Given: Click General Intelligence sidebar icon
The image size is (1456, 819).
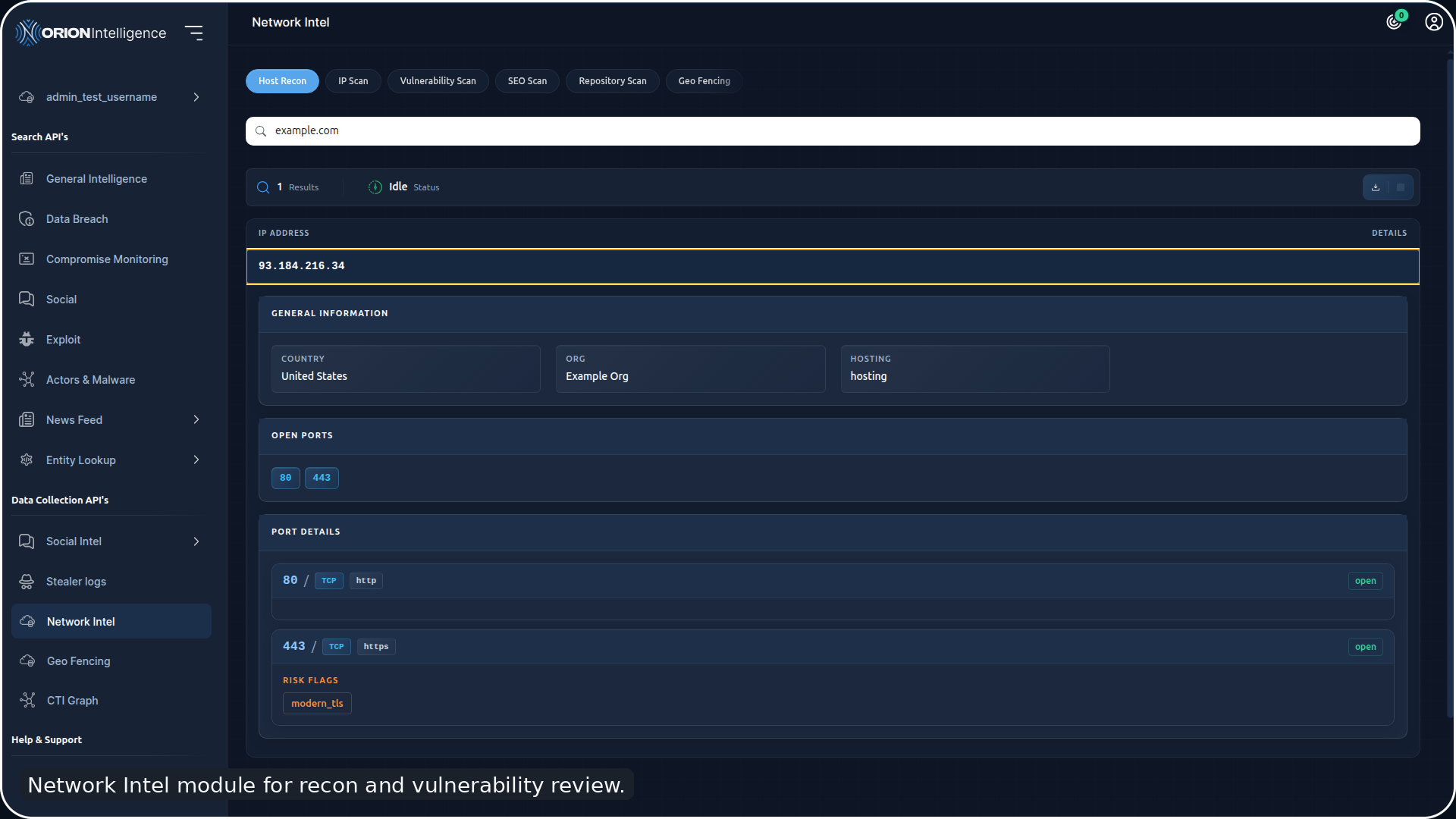Looking at the screenshot, I should 27,179.
